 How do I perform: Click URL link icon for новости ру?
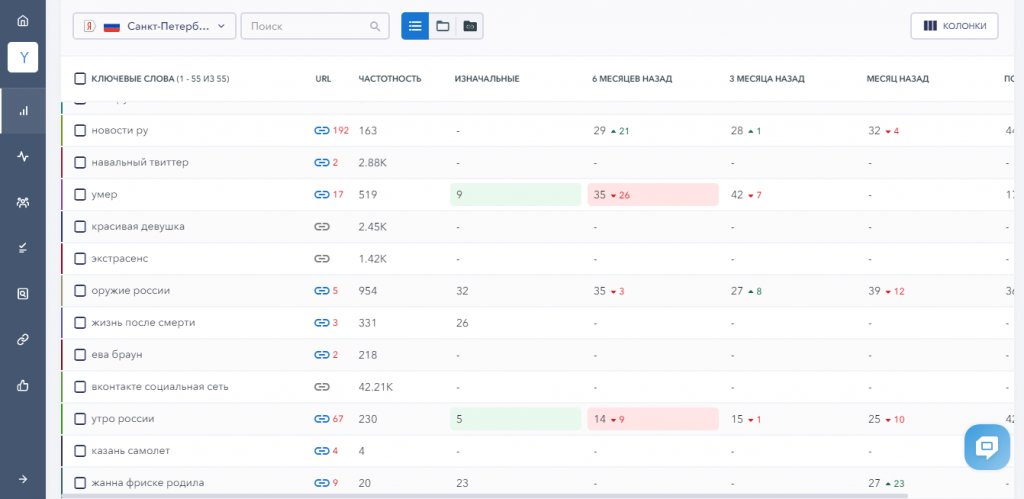point(321,131)
